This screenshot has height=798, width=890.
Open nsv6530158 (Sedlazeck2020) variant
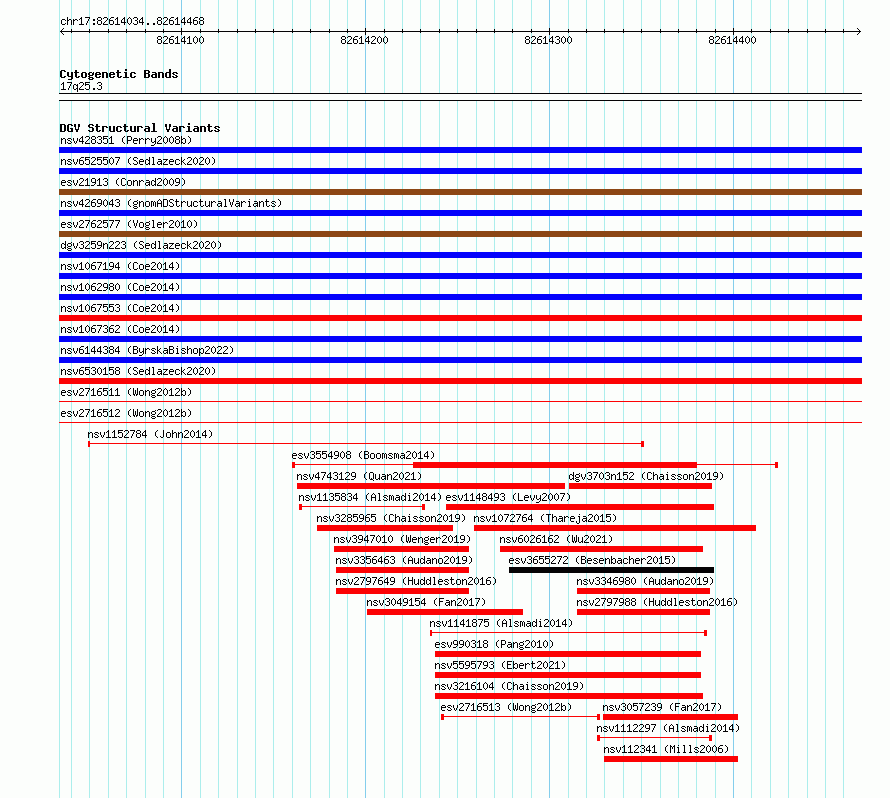[138, 371]
